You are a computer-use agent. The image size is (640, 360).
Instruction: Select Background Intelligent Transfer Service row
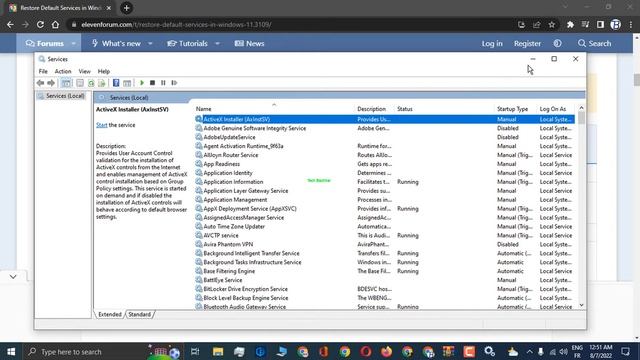384,253
